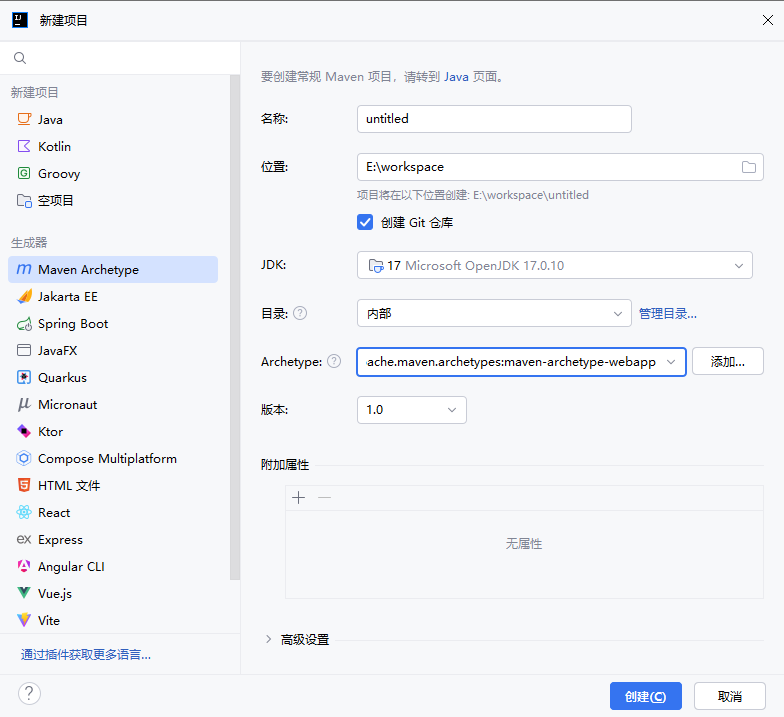Screen dimensions: 784x717
Task: Click the add property plus icon
Action: tap(298, 497)
